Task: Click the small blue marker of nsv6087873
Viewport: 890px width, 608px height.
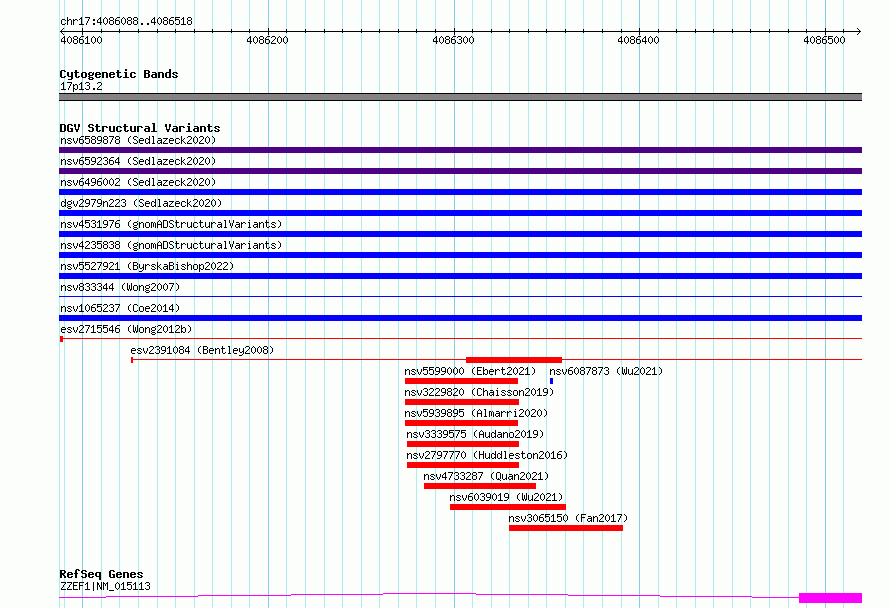Action: [551, 381]
